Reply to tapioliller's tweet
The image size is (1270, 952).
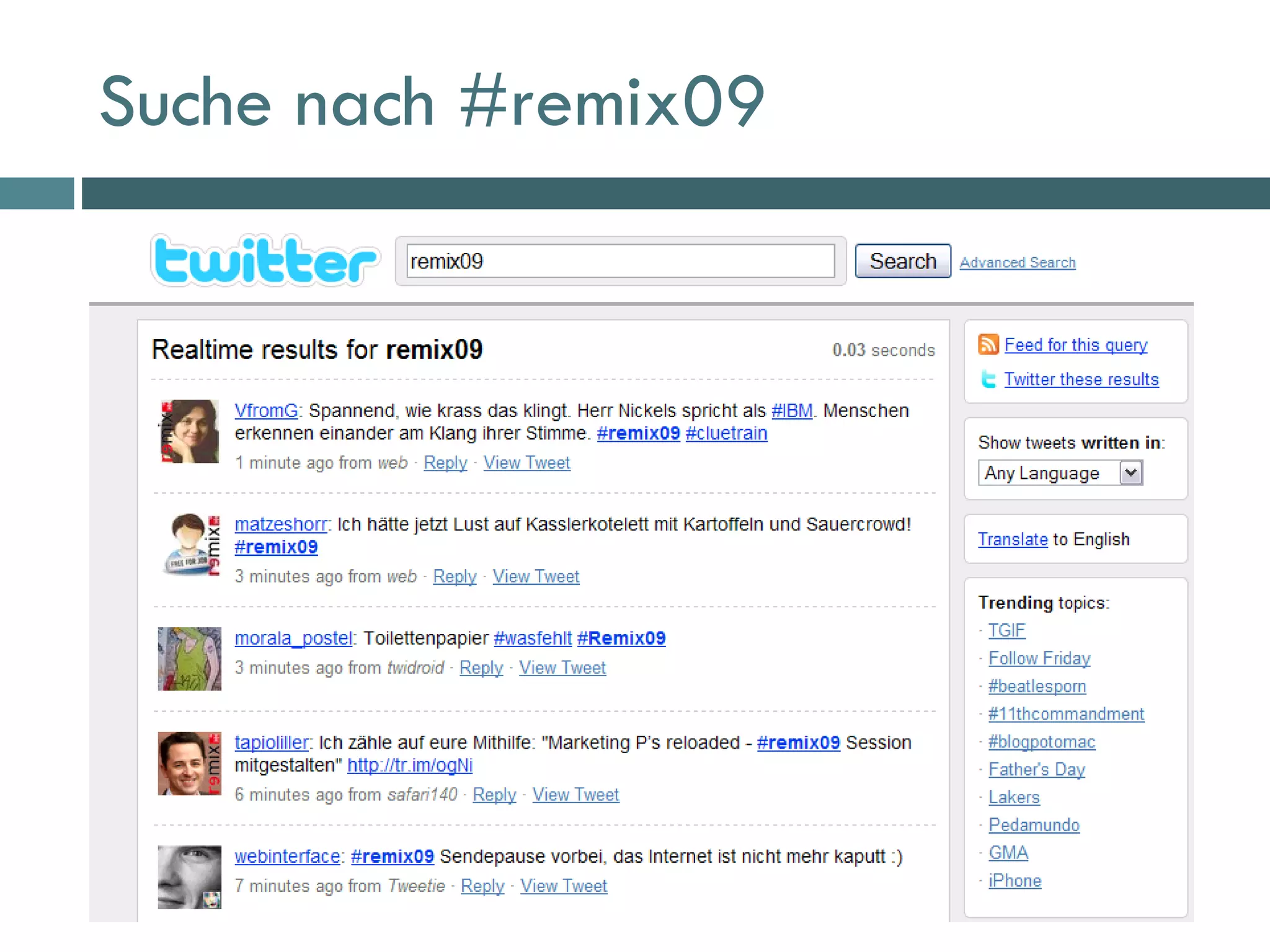tap(494, 795)
